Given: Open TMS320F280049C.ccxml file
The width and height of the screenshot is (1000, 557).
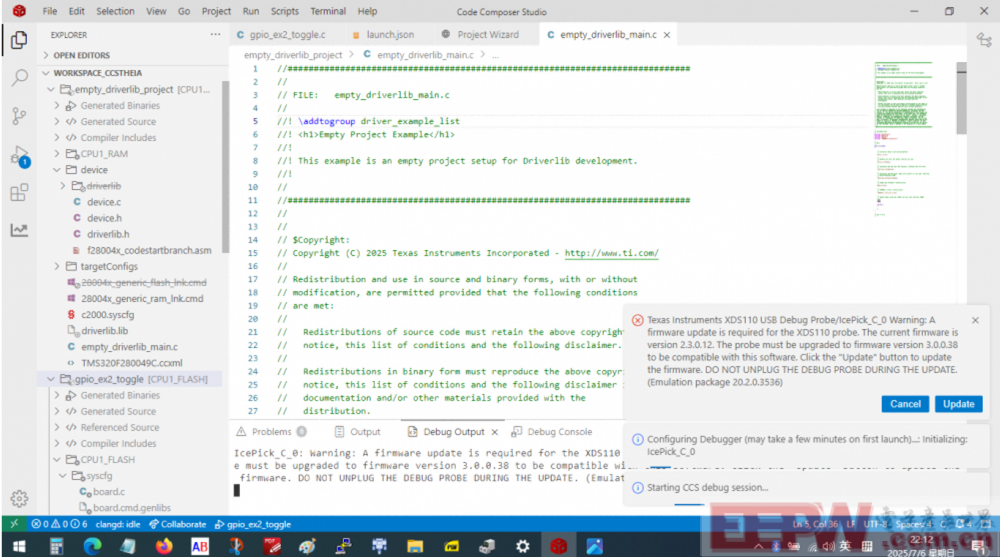Looking at the screenshot, I should coord(131,363).
